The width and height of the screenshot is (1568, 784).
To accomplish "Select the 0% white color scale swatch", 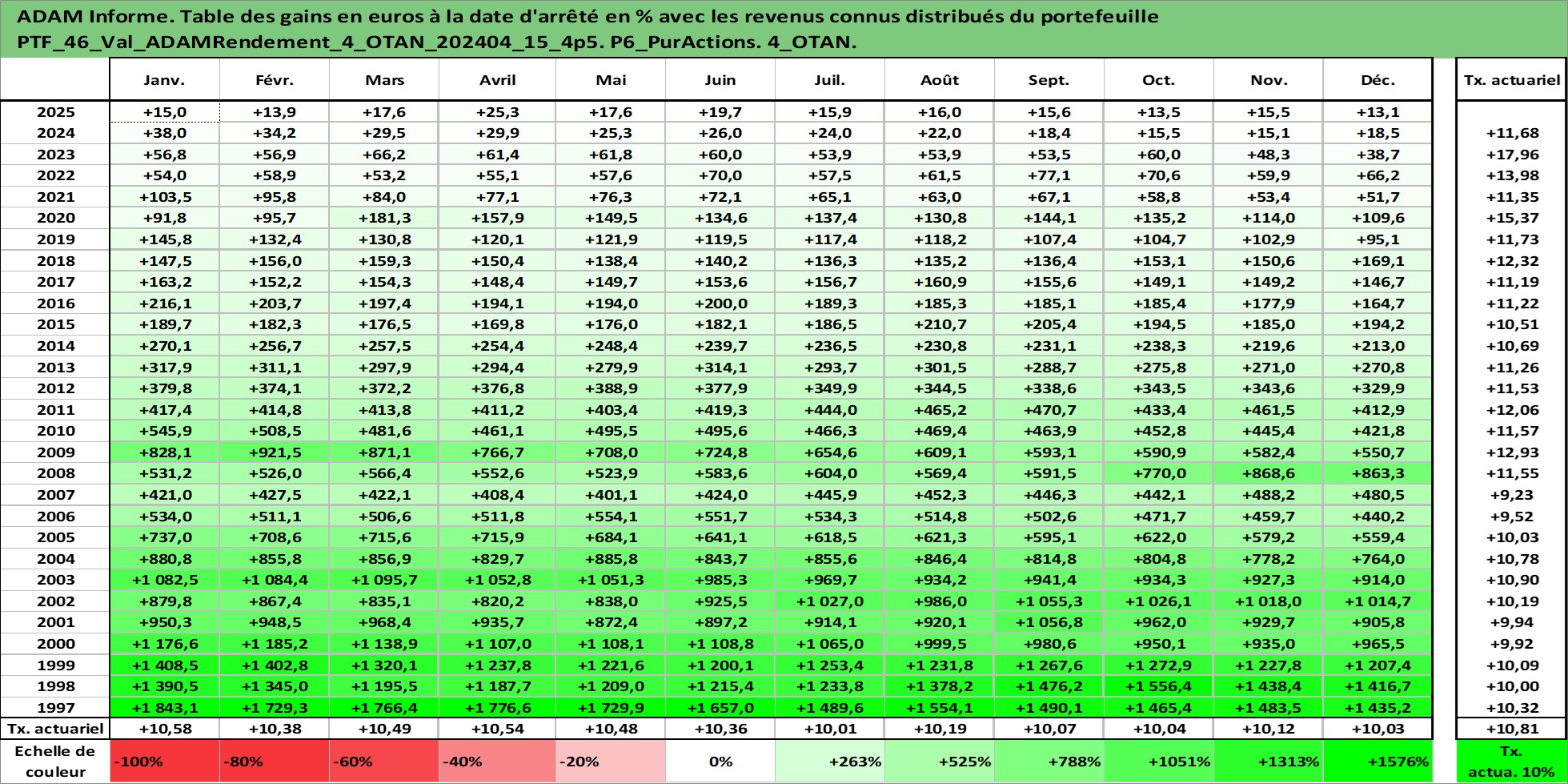I will 720,762.
